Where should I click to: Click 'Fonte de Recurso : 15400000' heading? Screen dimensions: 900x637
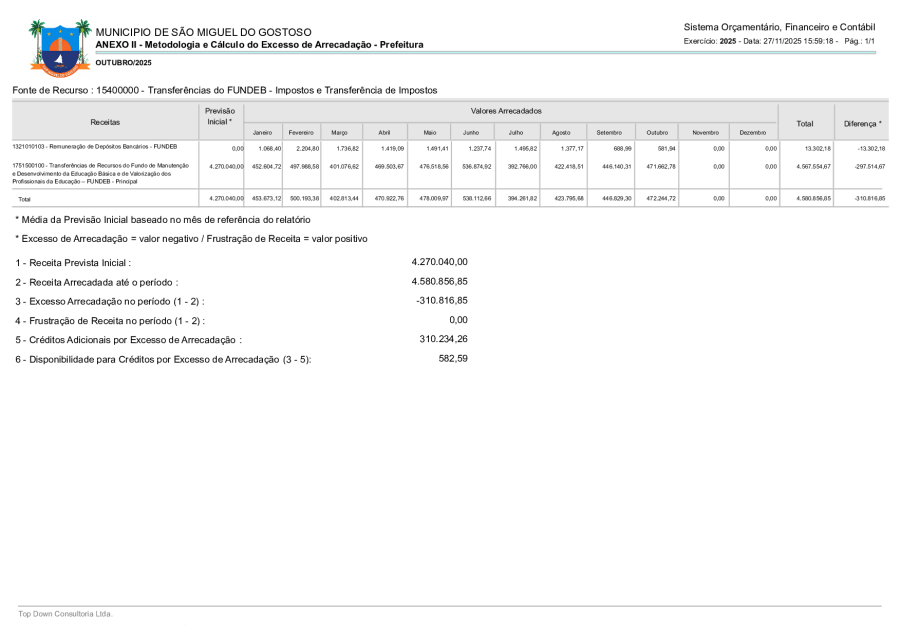[224, 90]
